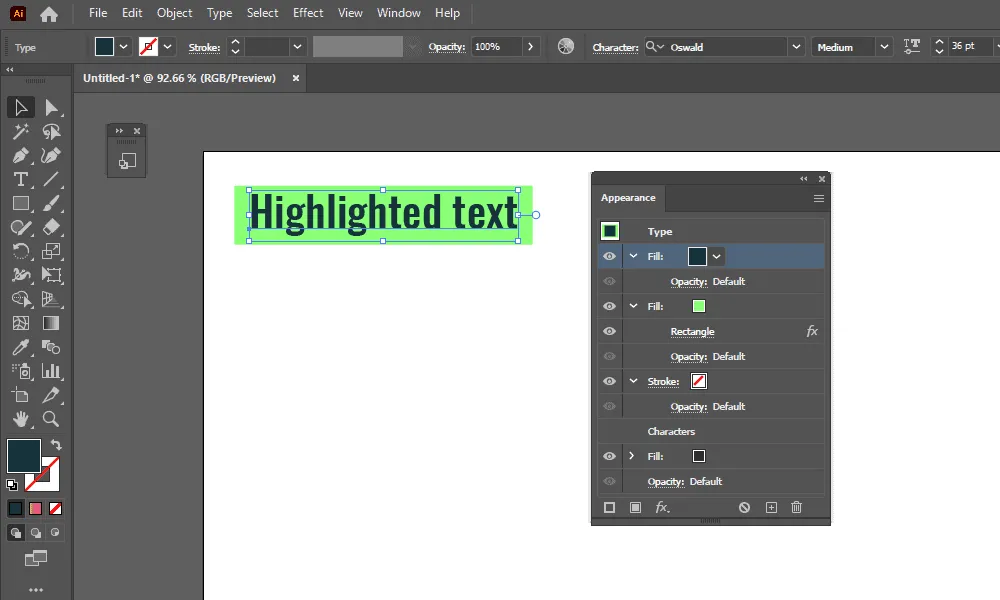Select the Eraser tool

pyautogui.click(x=51, y=227)
